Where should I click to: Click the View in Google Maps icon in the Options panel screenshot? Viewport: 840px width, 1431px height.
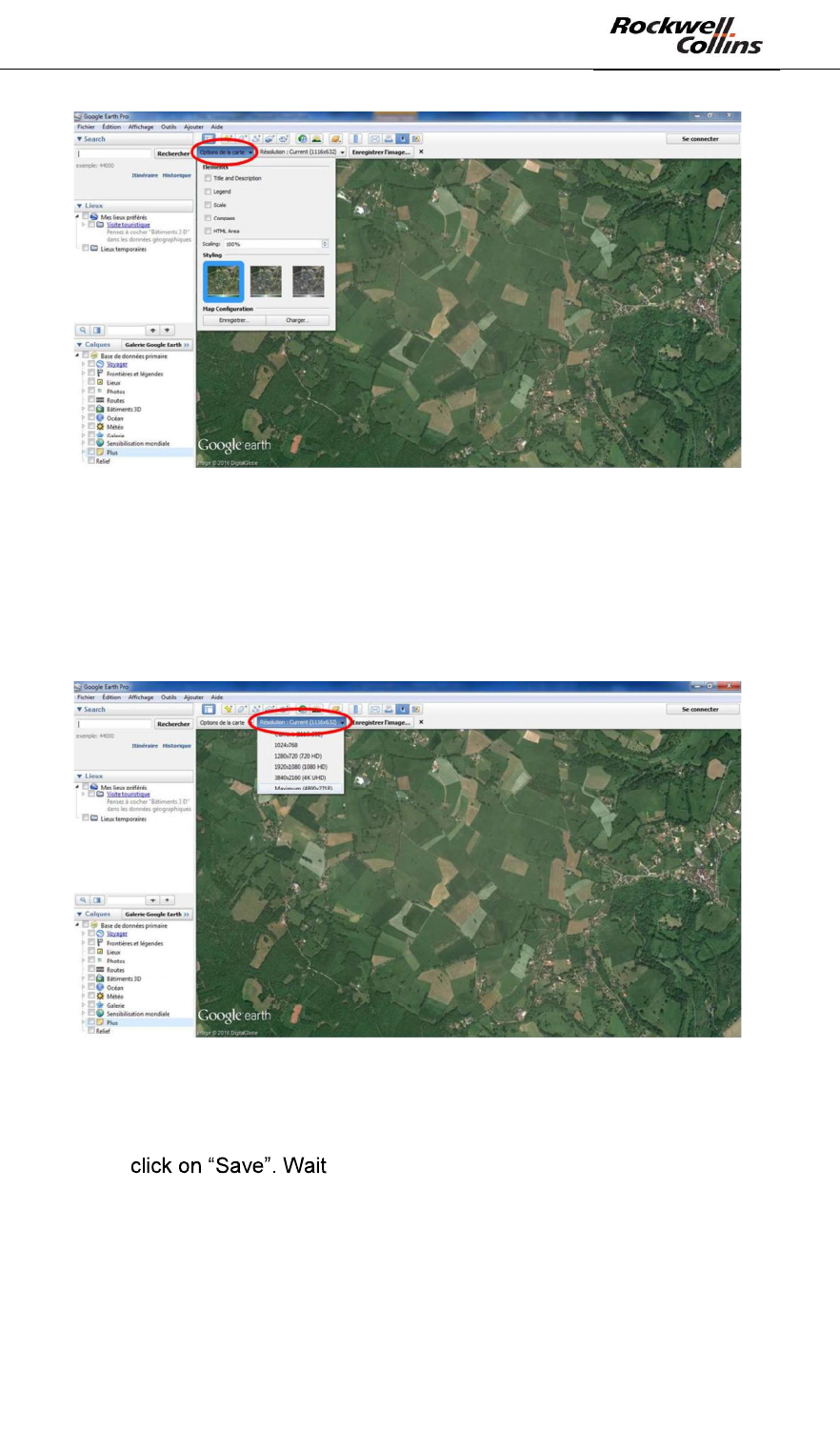pyautogui.click(x=415, y=138)
